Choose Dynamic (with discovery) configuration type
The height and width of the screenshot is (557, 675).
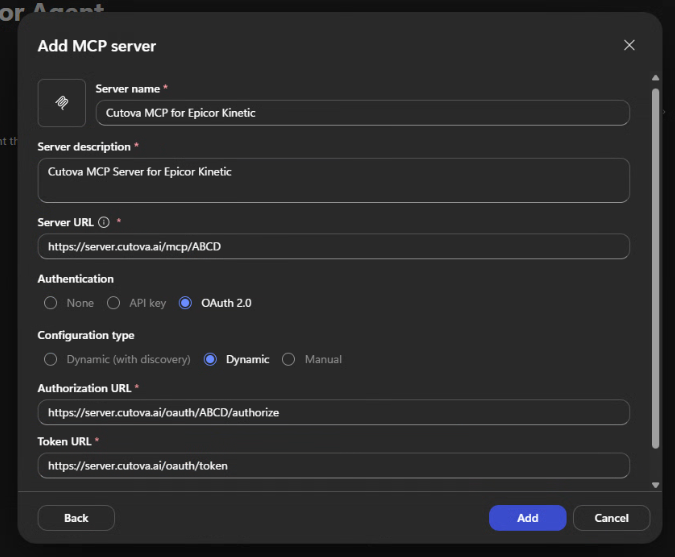pos(50,359)
